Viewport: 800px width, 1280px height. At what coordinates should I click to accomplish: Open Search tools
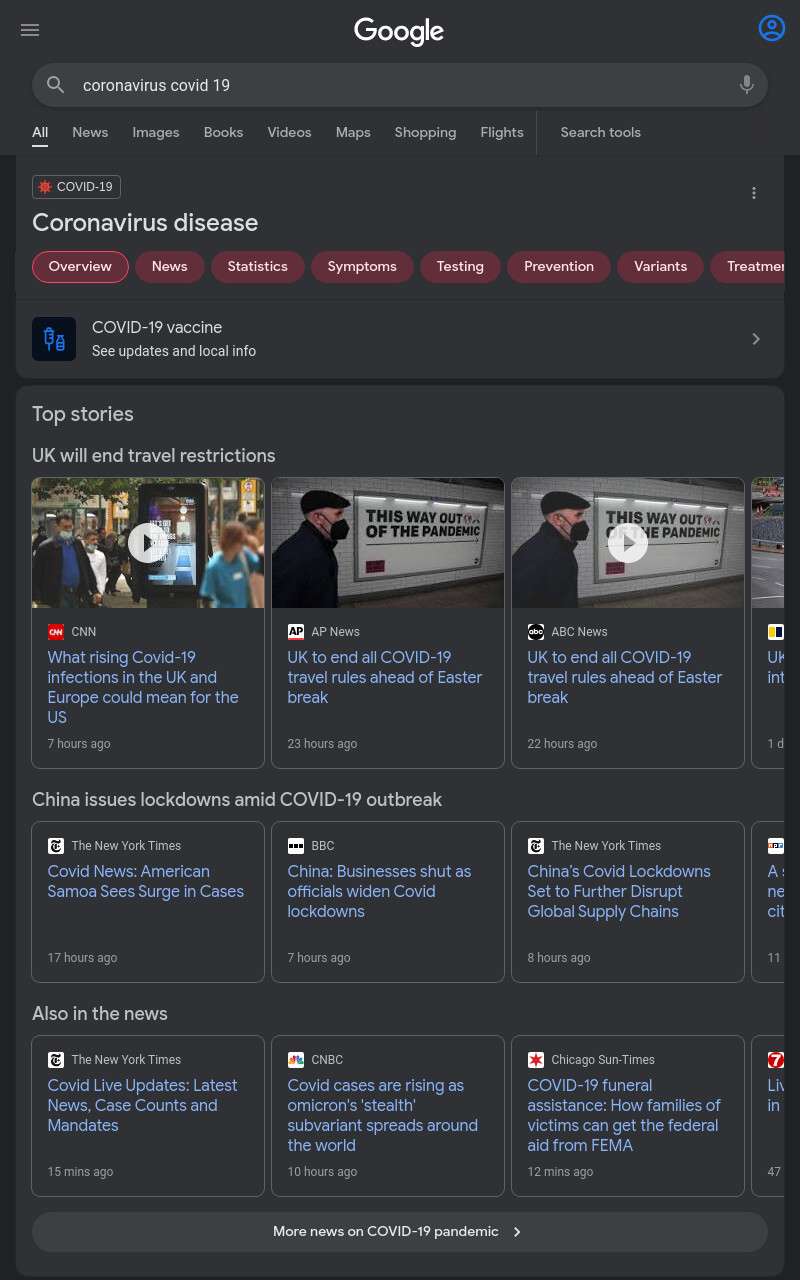[x=600, y=132]
